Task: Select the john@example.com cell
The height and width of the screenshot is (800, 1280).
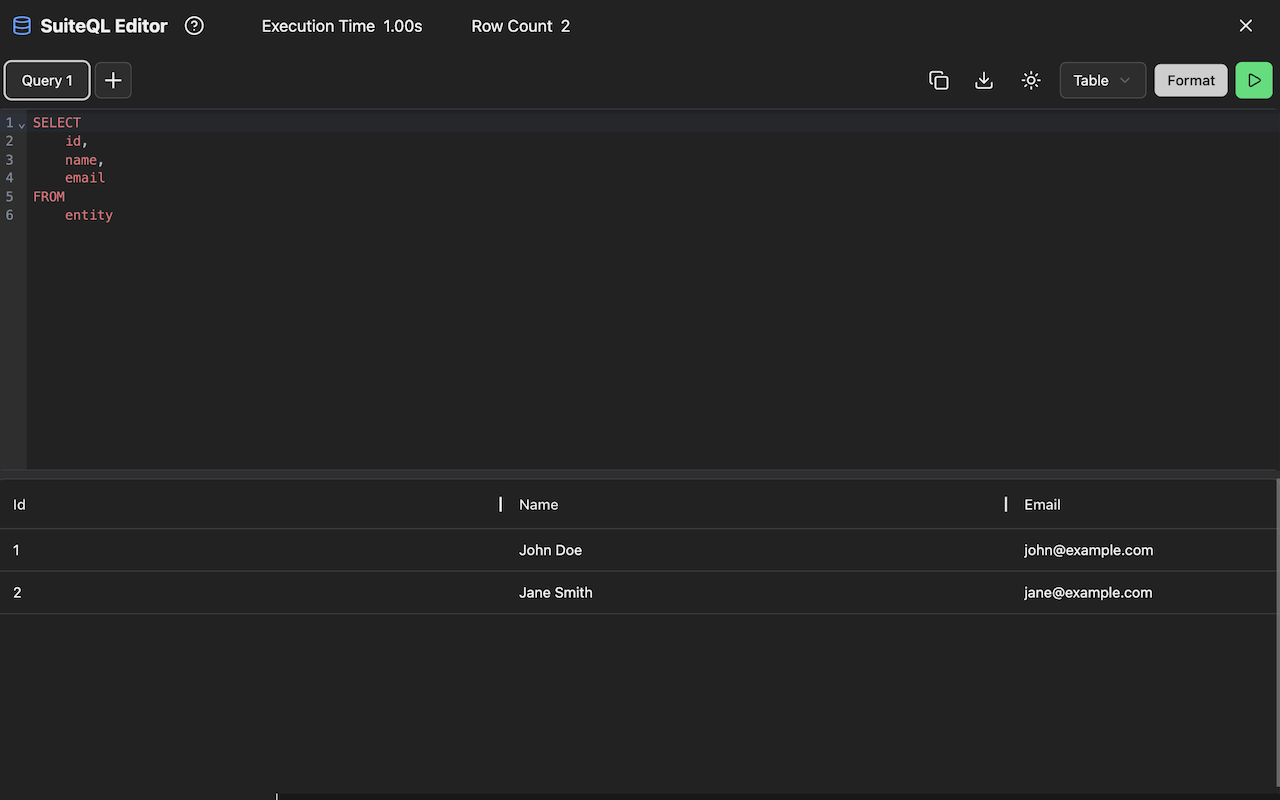Action: coord(1144,550)
